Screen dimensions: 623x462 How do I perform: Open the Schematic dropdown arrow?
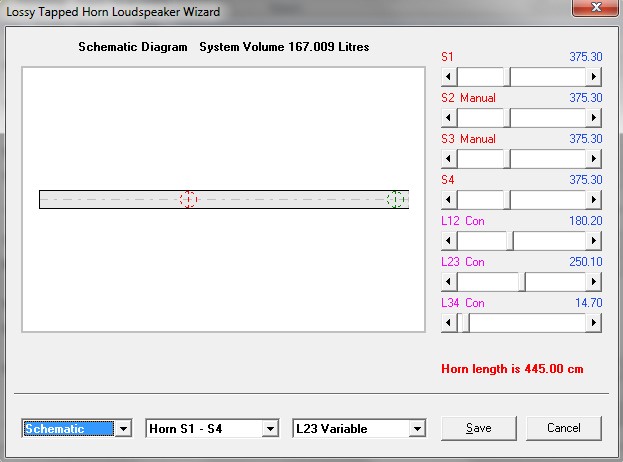click(x=124, y=429)
